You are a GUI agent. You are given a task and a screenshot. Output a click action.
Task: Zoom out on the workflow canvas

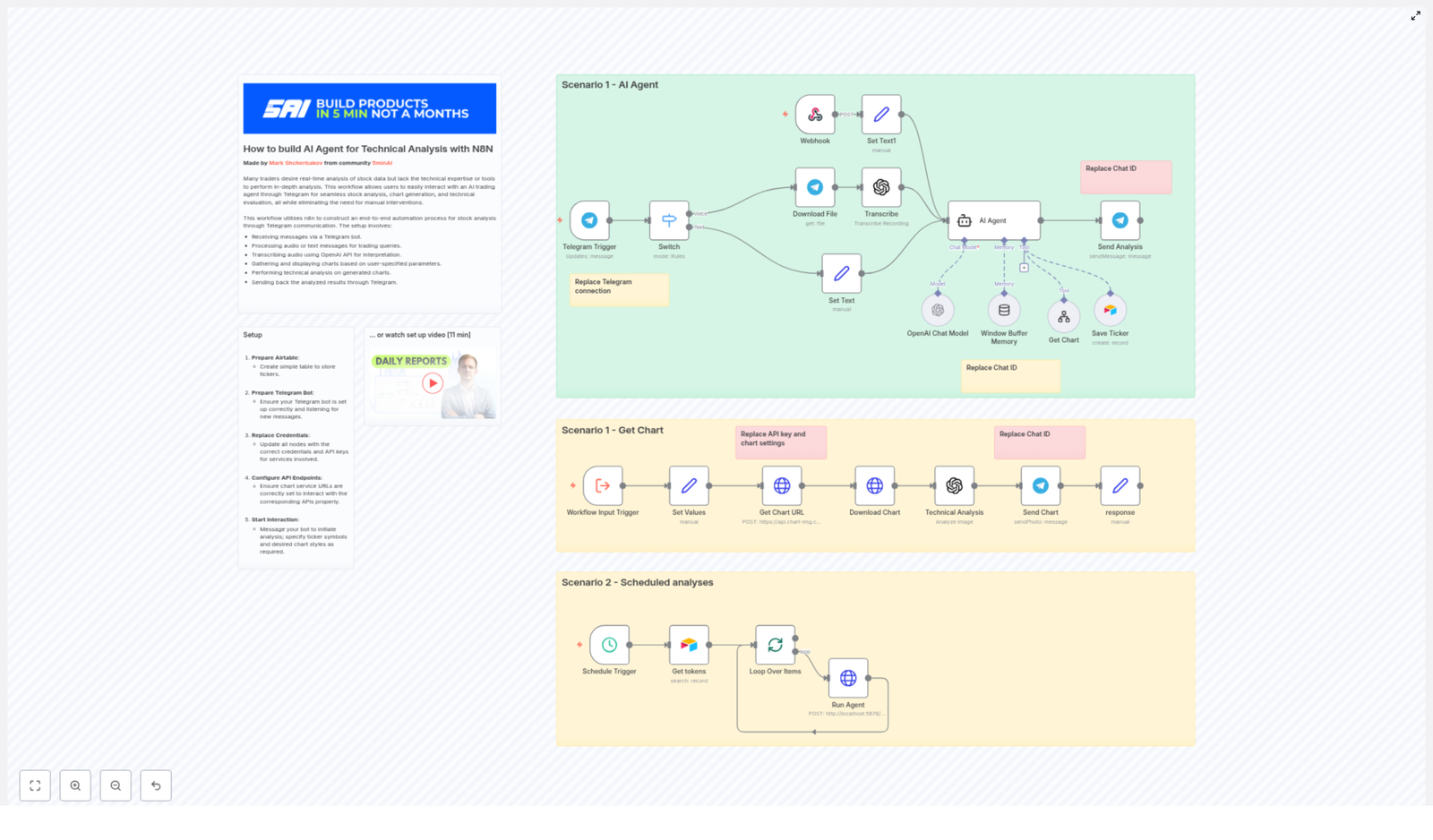click(116, 785)
